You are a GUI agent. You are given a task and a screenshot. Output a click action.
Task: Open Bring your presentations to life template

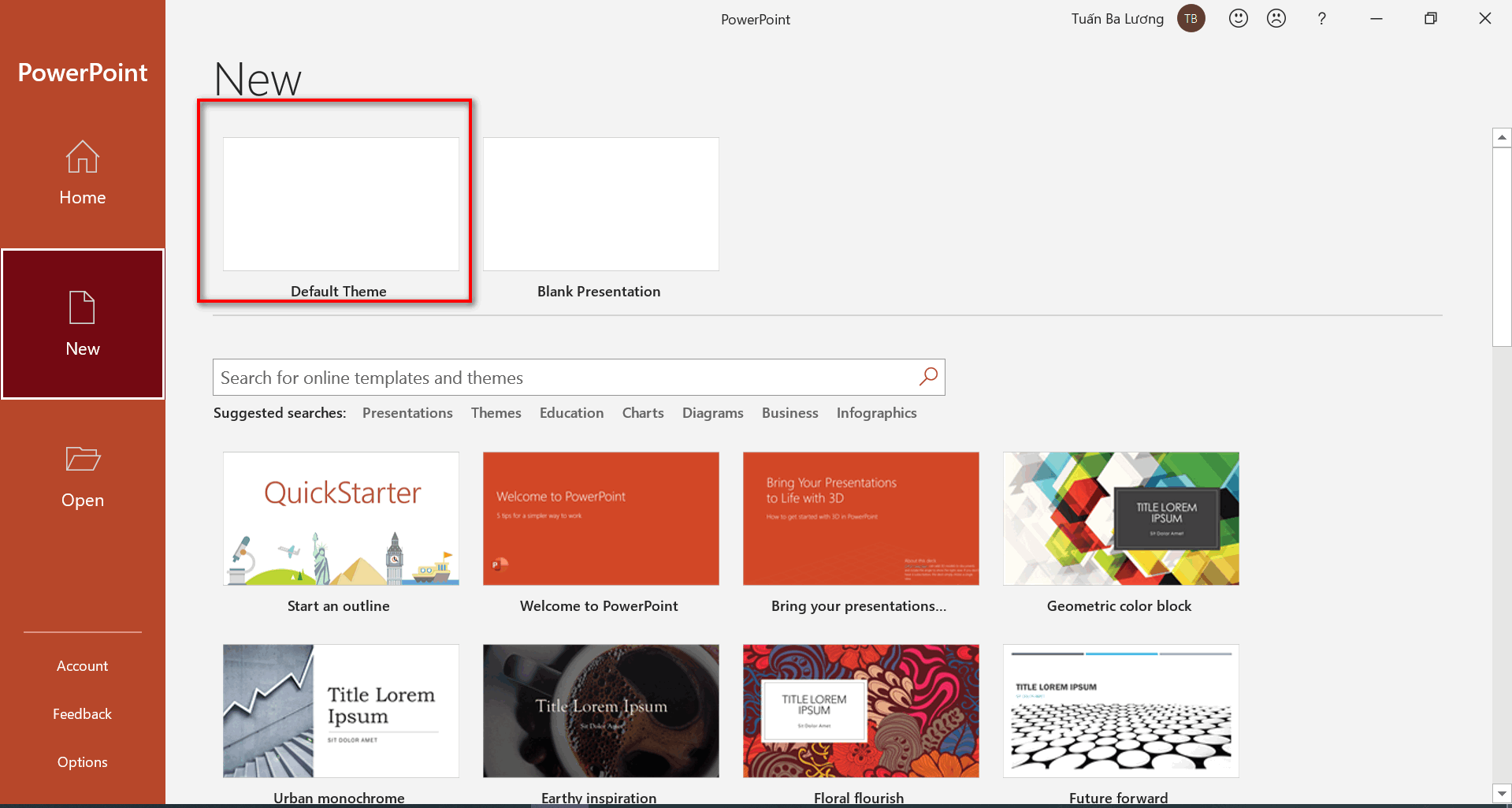pyautogui.click(x=860, y=518)
